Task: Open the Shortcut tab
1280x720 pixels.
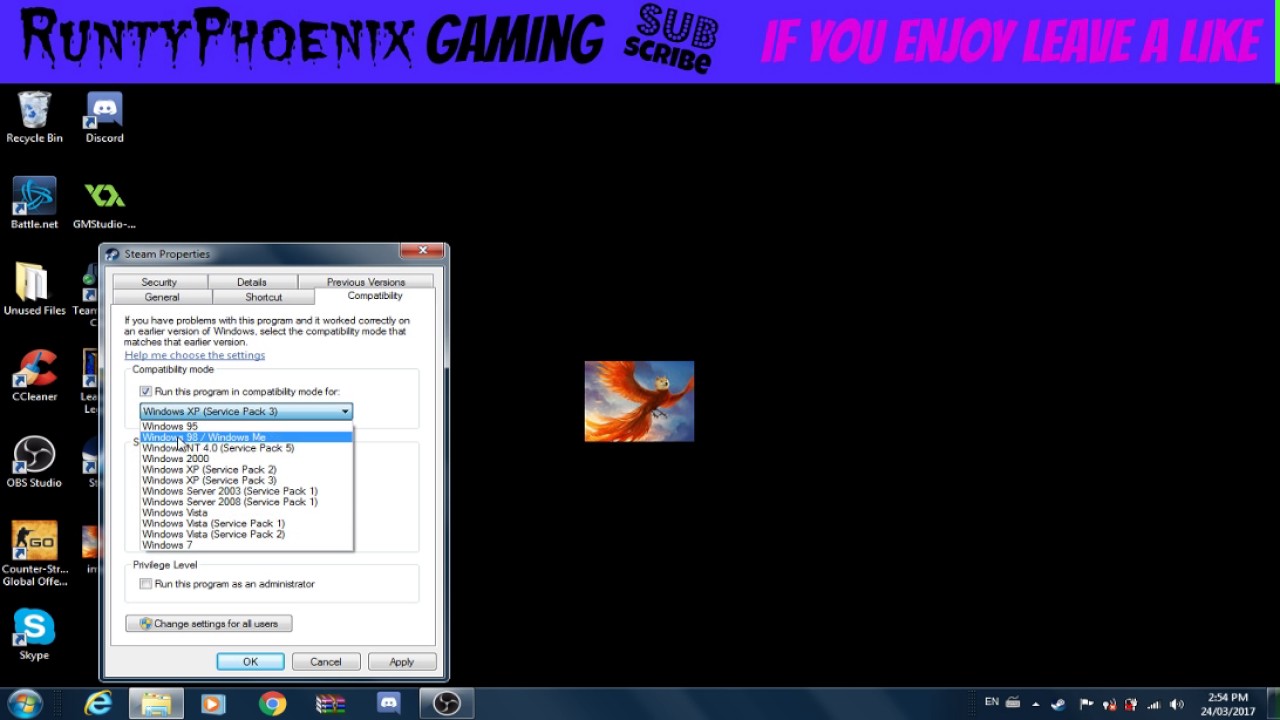Action: [x=264, y=297]
